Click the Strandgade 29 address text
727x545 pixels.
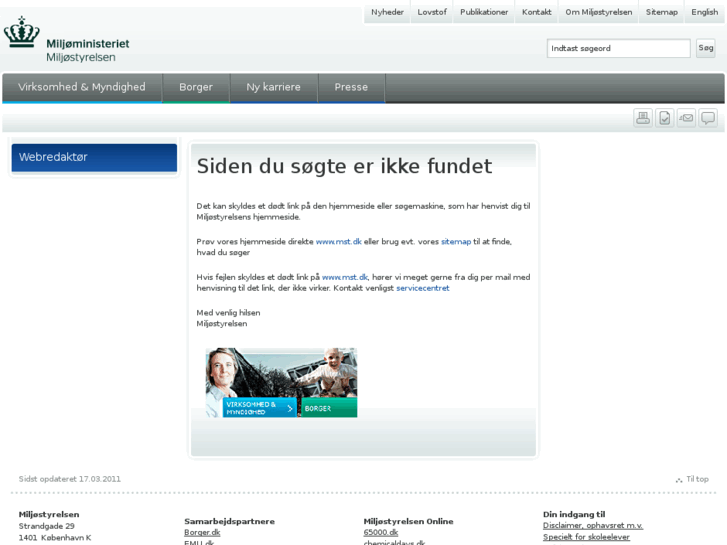point(46,526)
